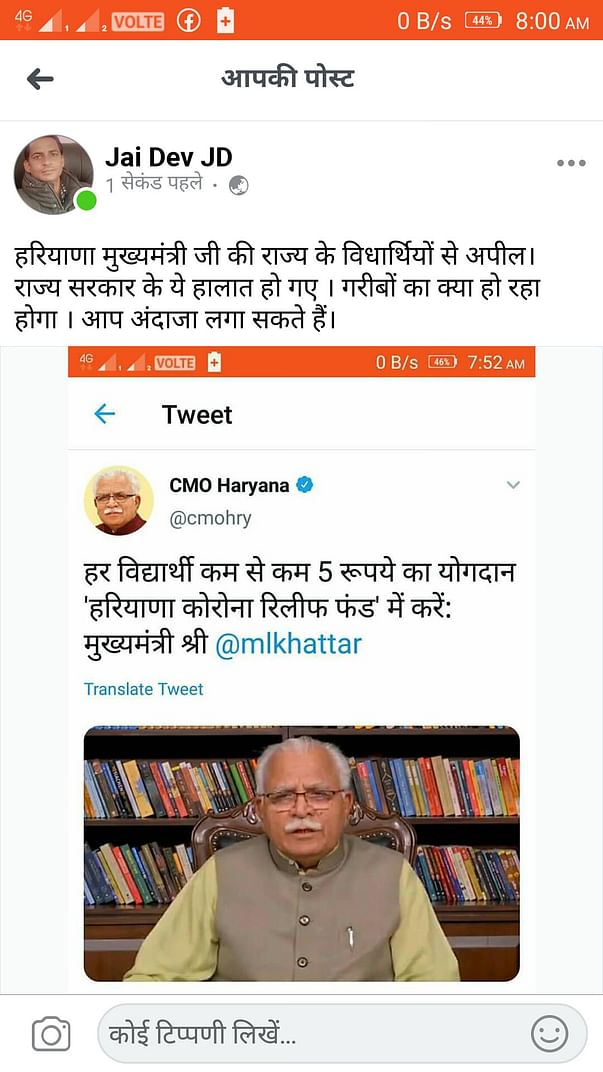Click the @mlkhattar mention link
This screenshot has width=603, height=1072.
pos(289,644)
